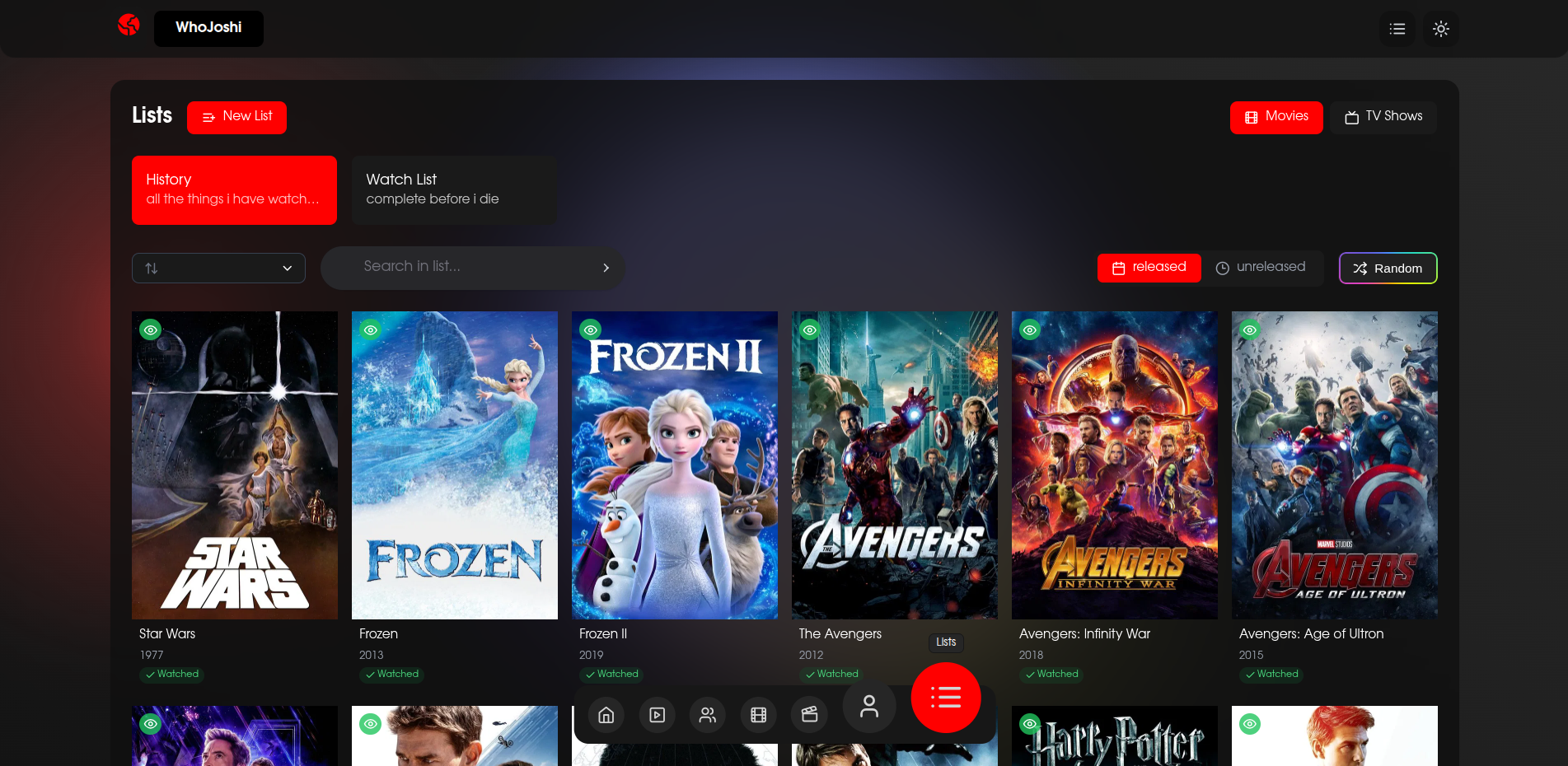Open Avengers: Age of Ultron poster
Image resolution: width=1568 pixels, height=766 pixels.
pyautogui.click(x=1335, y=465)
